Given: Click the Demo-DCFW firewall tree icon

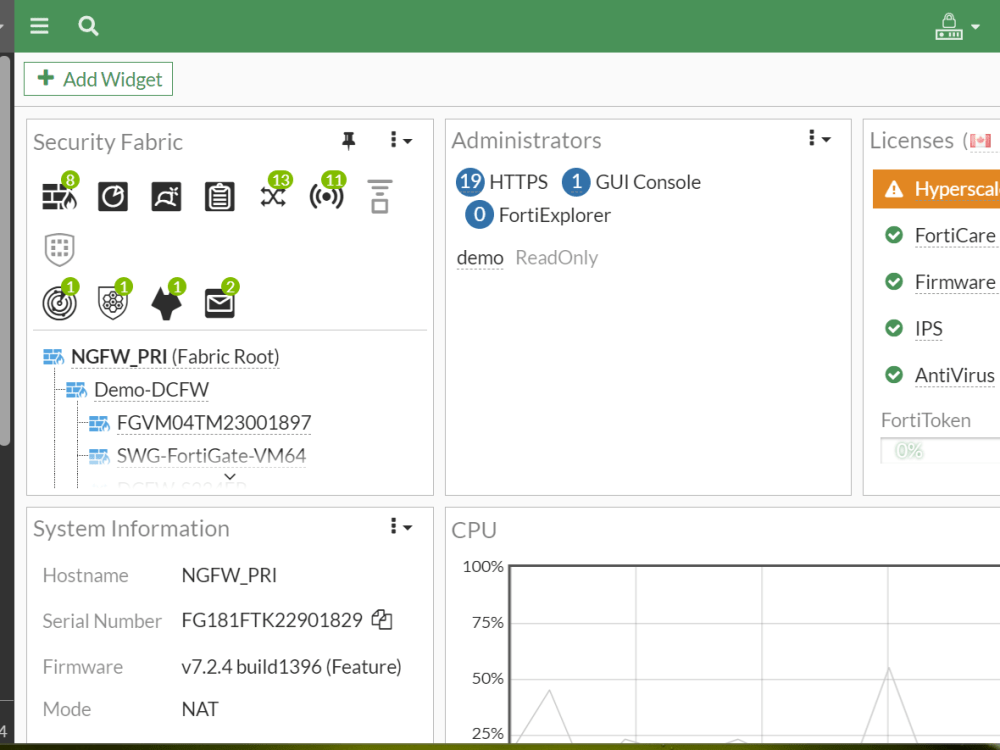Looking at the screenshot, I should [77, 390].
